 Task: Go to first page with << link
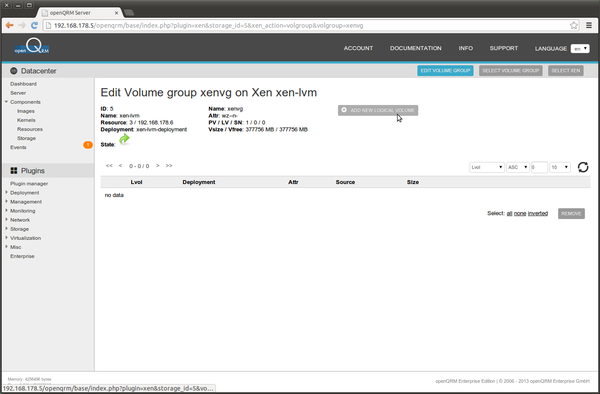pos(109,166)
